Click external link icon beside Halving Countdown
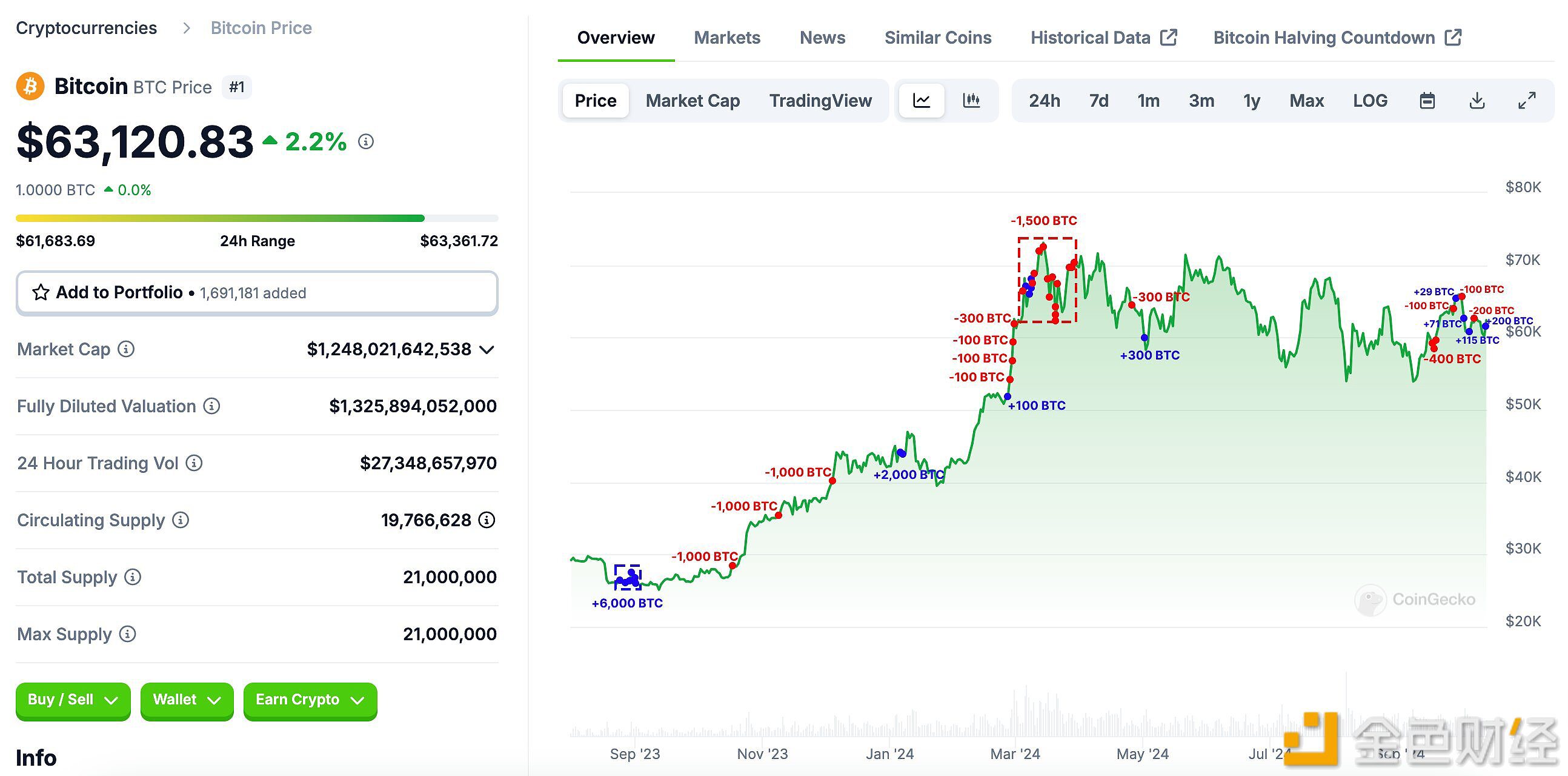 (x=1453, y=37)
